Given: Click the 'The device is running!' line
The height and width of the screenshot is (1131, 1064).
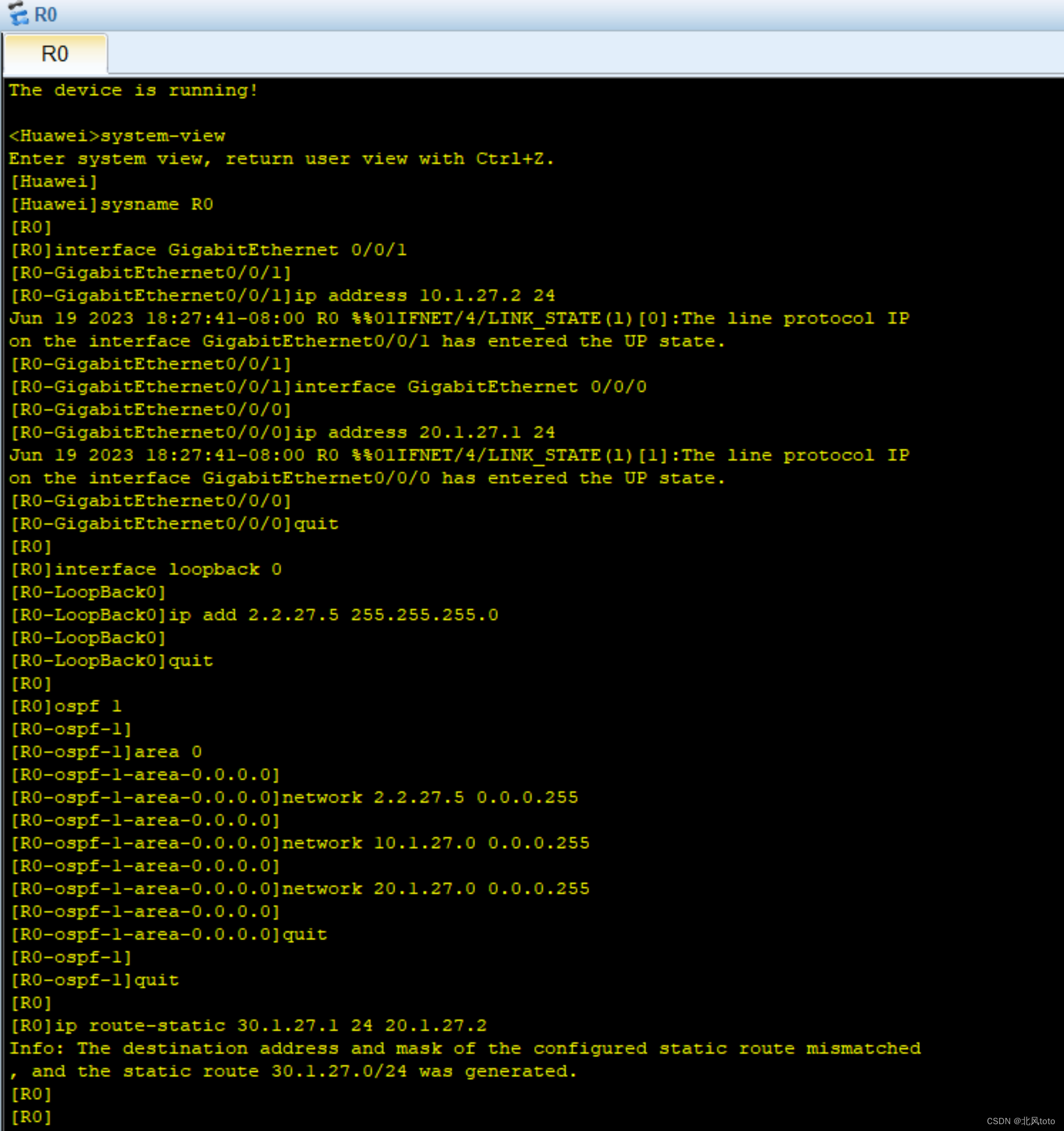Looking at the screenshot, I should coord(133,90).
